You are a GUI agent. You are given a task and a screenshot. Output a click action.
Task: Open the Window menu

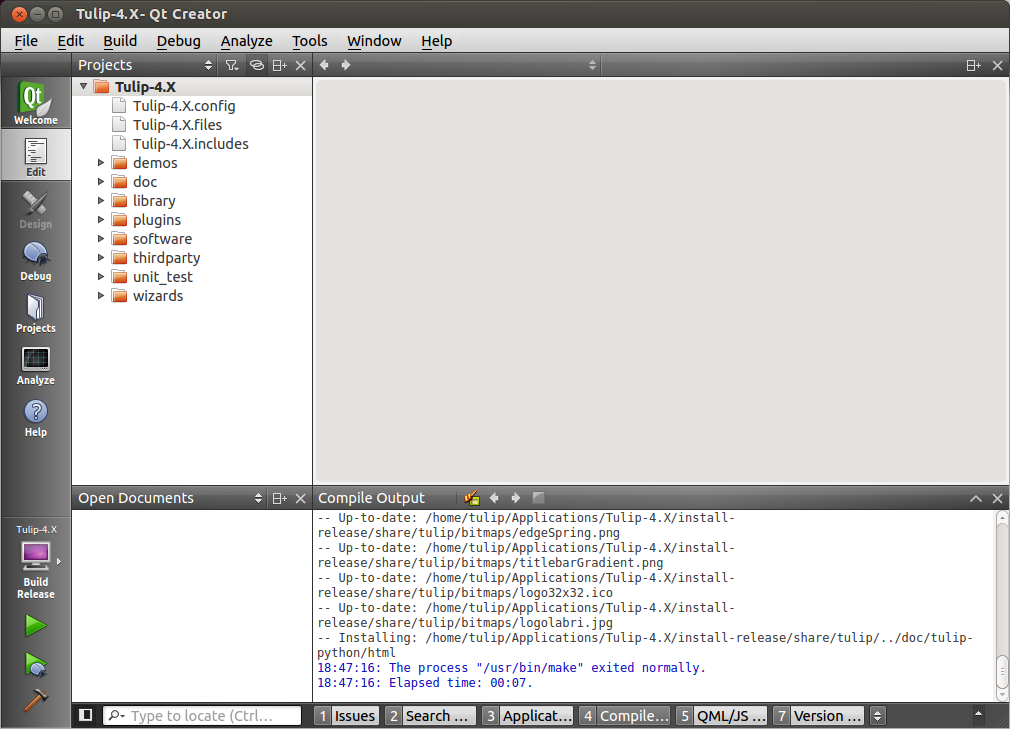[374, 41]
